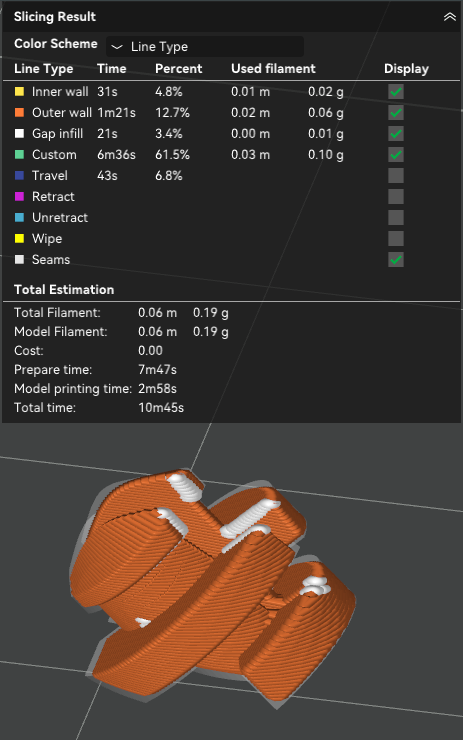Screen dimensions: 463x740
Task: Click the orange Outer wall color swatch
Action: tap(19, 112)
